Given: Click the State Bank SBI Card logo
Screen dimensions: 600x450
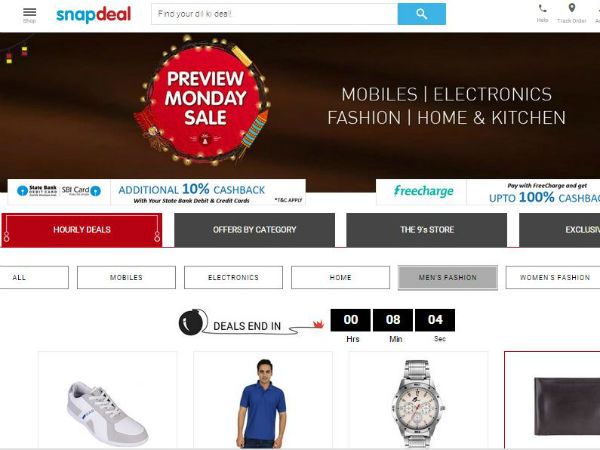Looking at the screenshot, I should 59,191.
